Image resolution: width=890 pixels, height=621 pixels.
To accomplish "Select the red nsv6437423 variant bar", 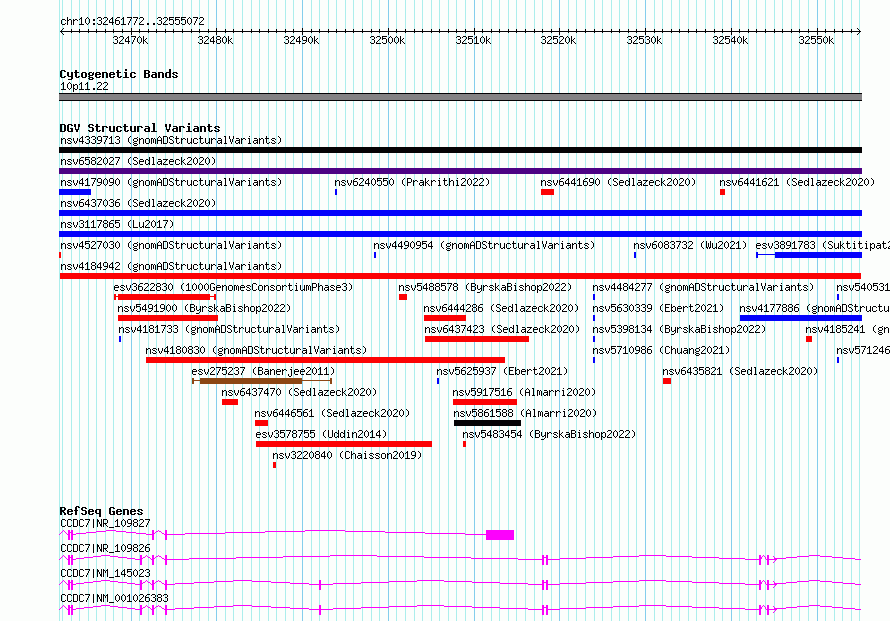I will tap(477, 339).
